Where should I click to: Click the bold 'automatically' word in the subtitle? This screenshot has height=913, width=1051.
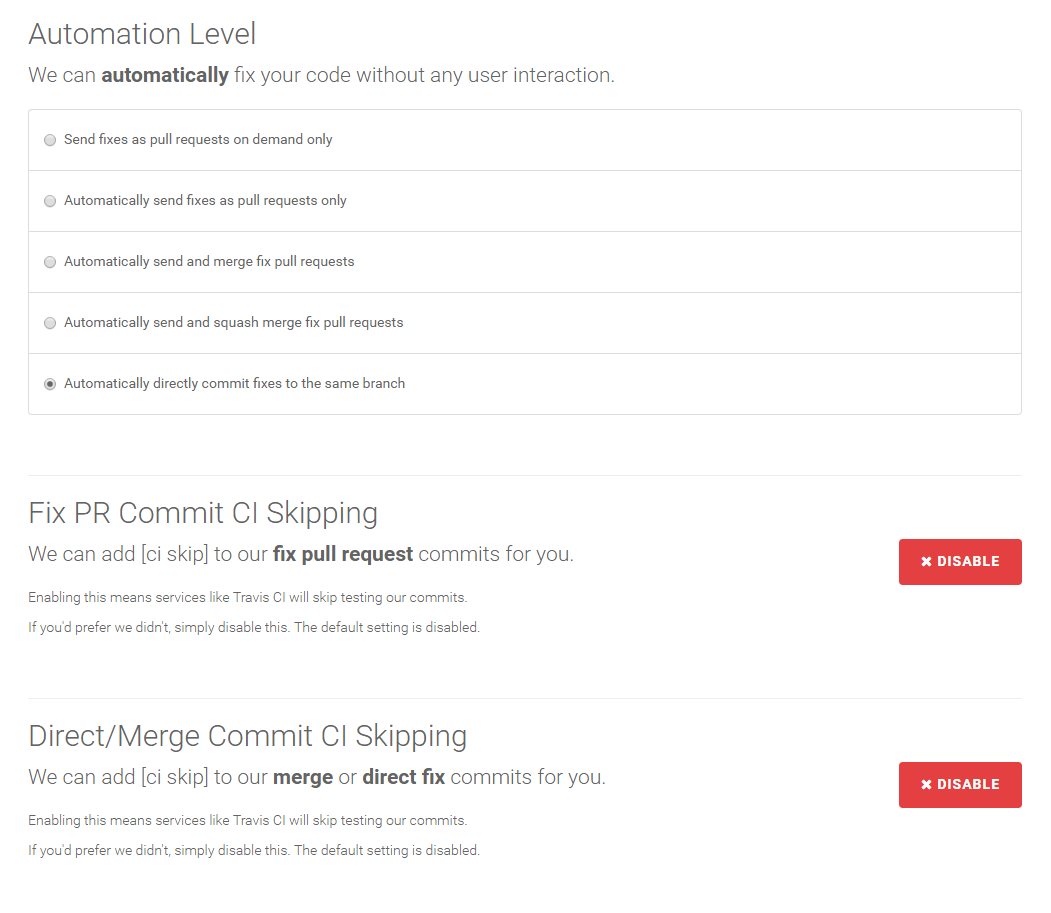coord(165,75)
